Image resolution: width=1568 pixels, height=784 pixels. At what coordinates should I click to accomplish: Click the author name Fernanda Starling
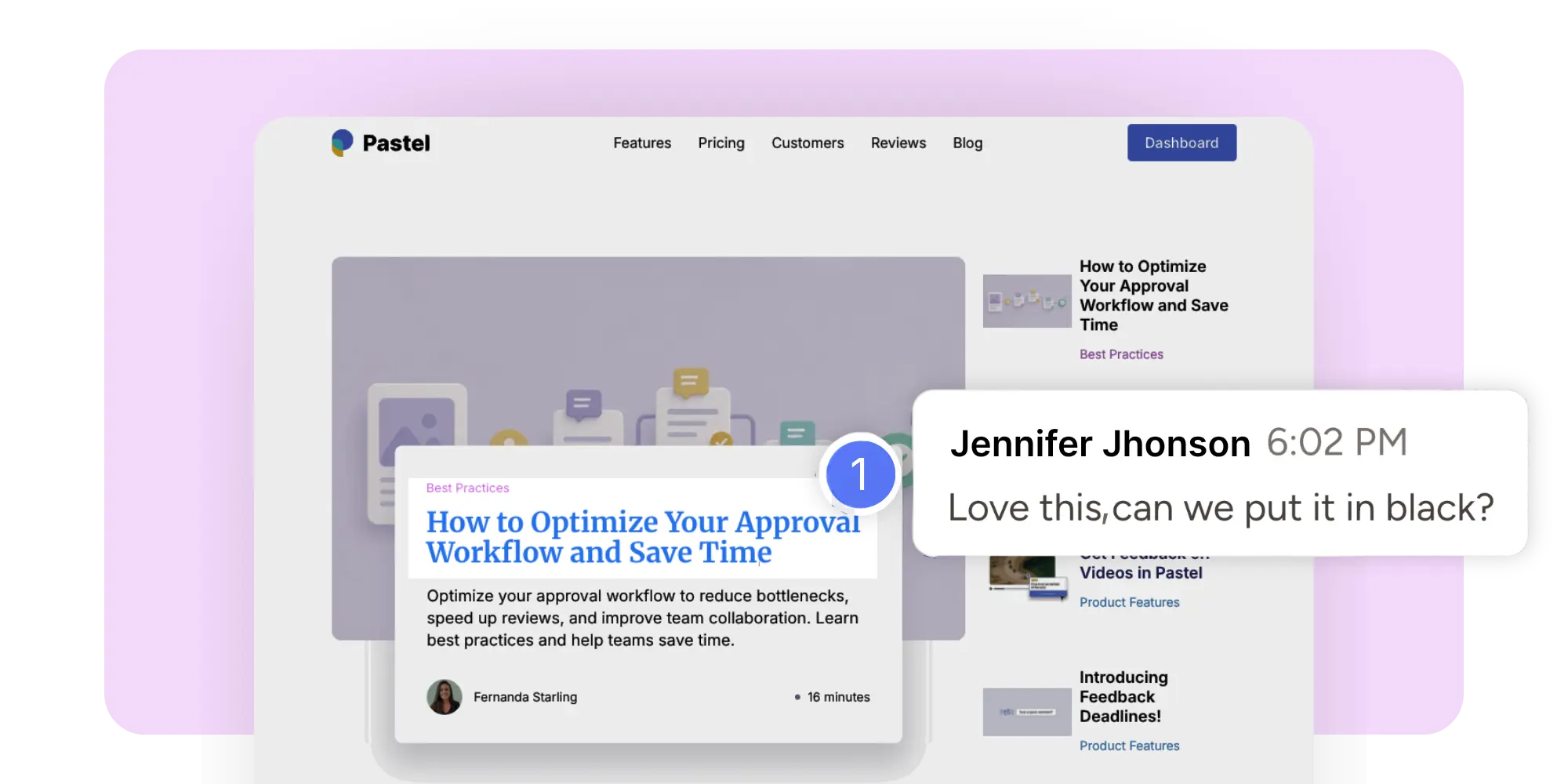pos(525,697)
